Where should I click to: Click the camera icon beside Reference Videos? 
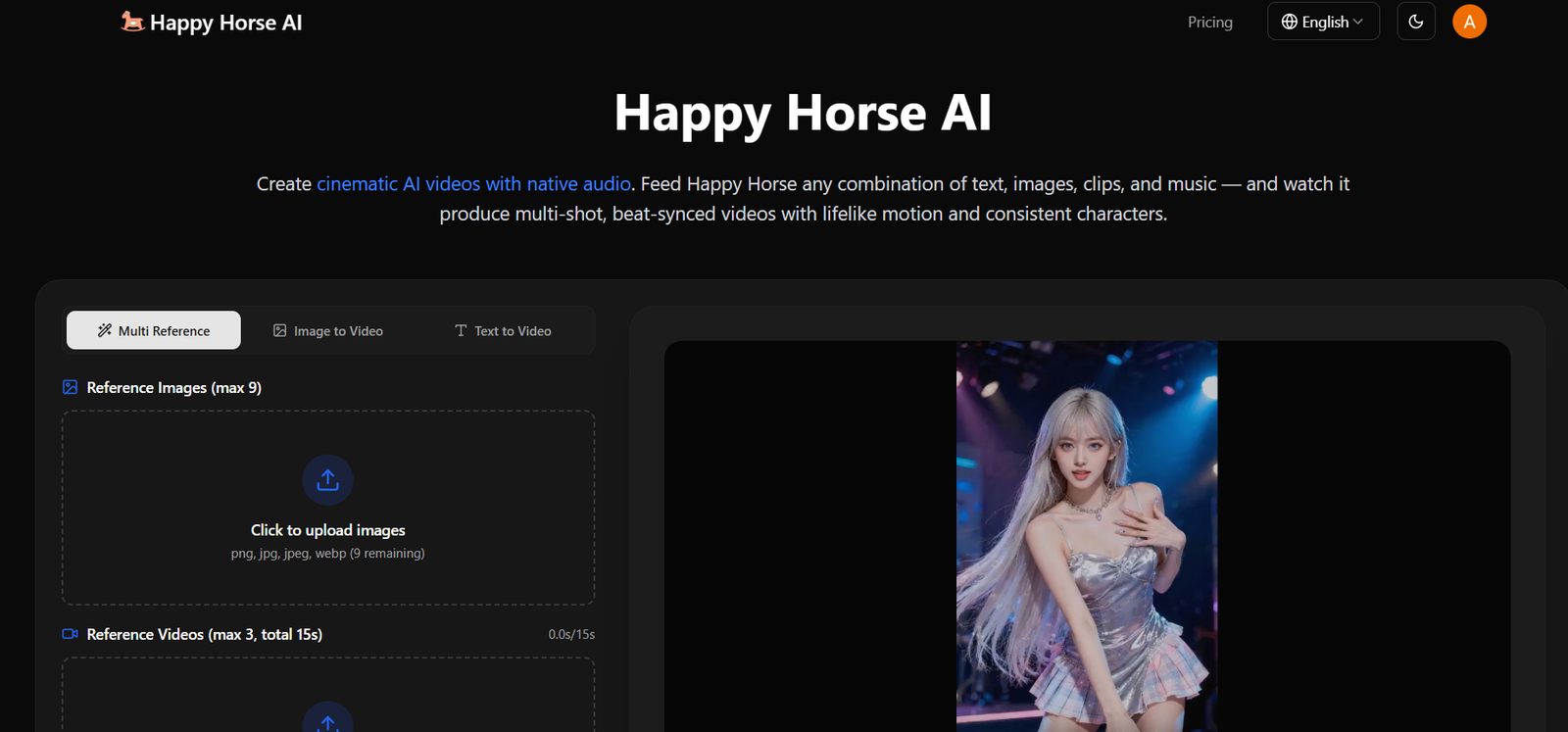(71, 634)
